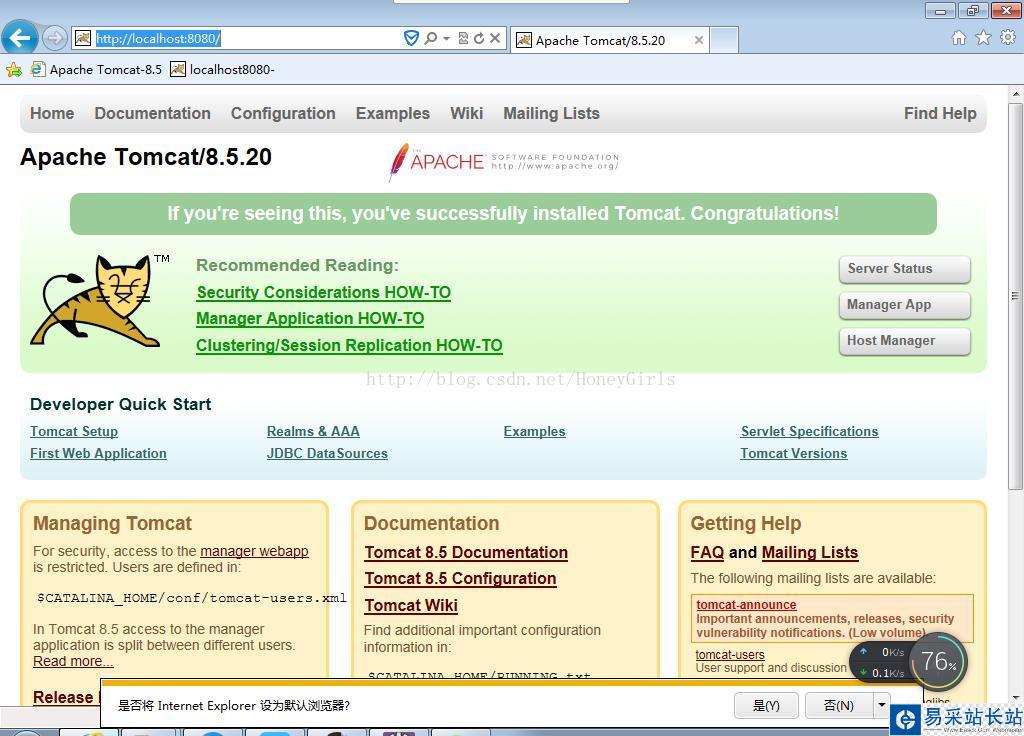Open the manager webapp link
The image size is (1024, 736).
click(254, 551)
